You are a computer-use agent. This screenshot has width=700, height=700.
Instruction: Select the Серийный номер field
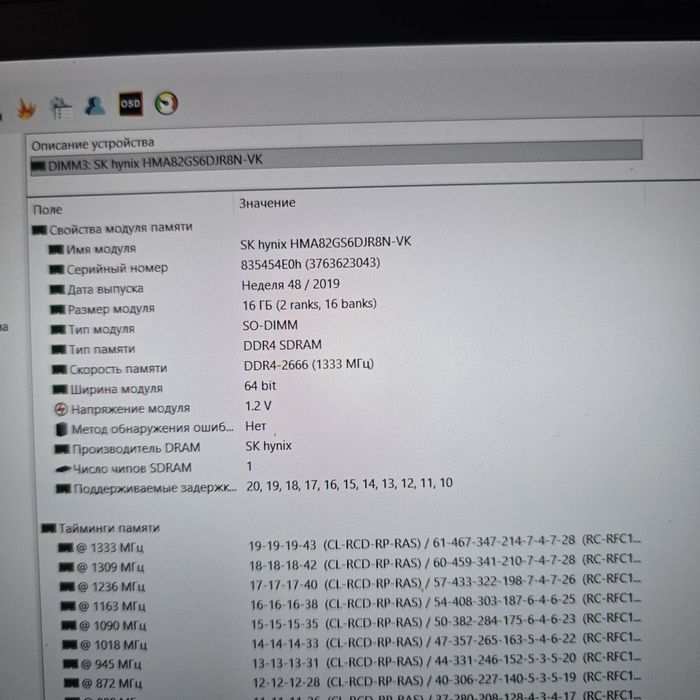pyautogui.click(x=108, y=269)
